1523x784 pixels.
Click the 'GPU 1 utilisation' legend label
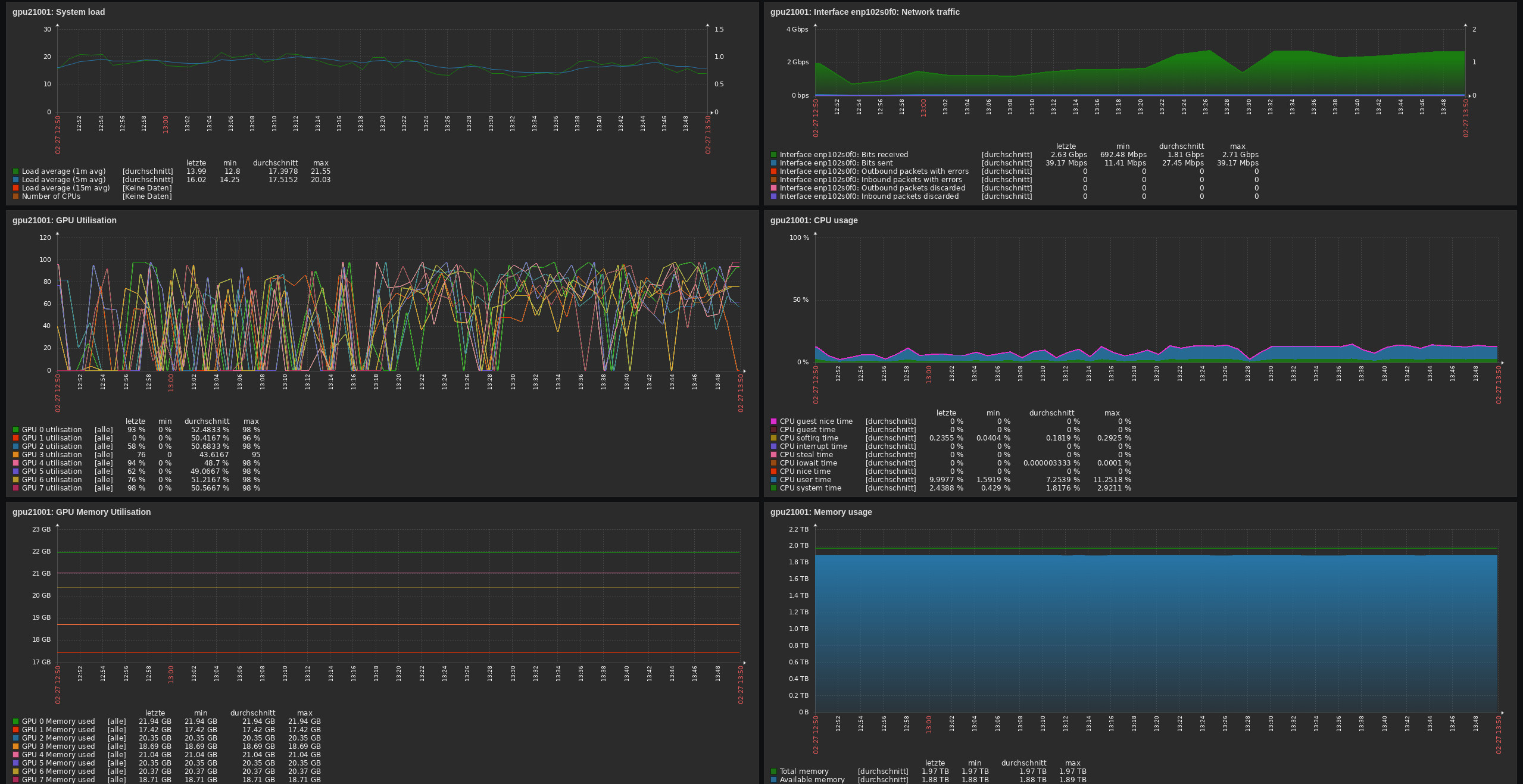pyautogui.click(x=52, y=438)
